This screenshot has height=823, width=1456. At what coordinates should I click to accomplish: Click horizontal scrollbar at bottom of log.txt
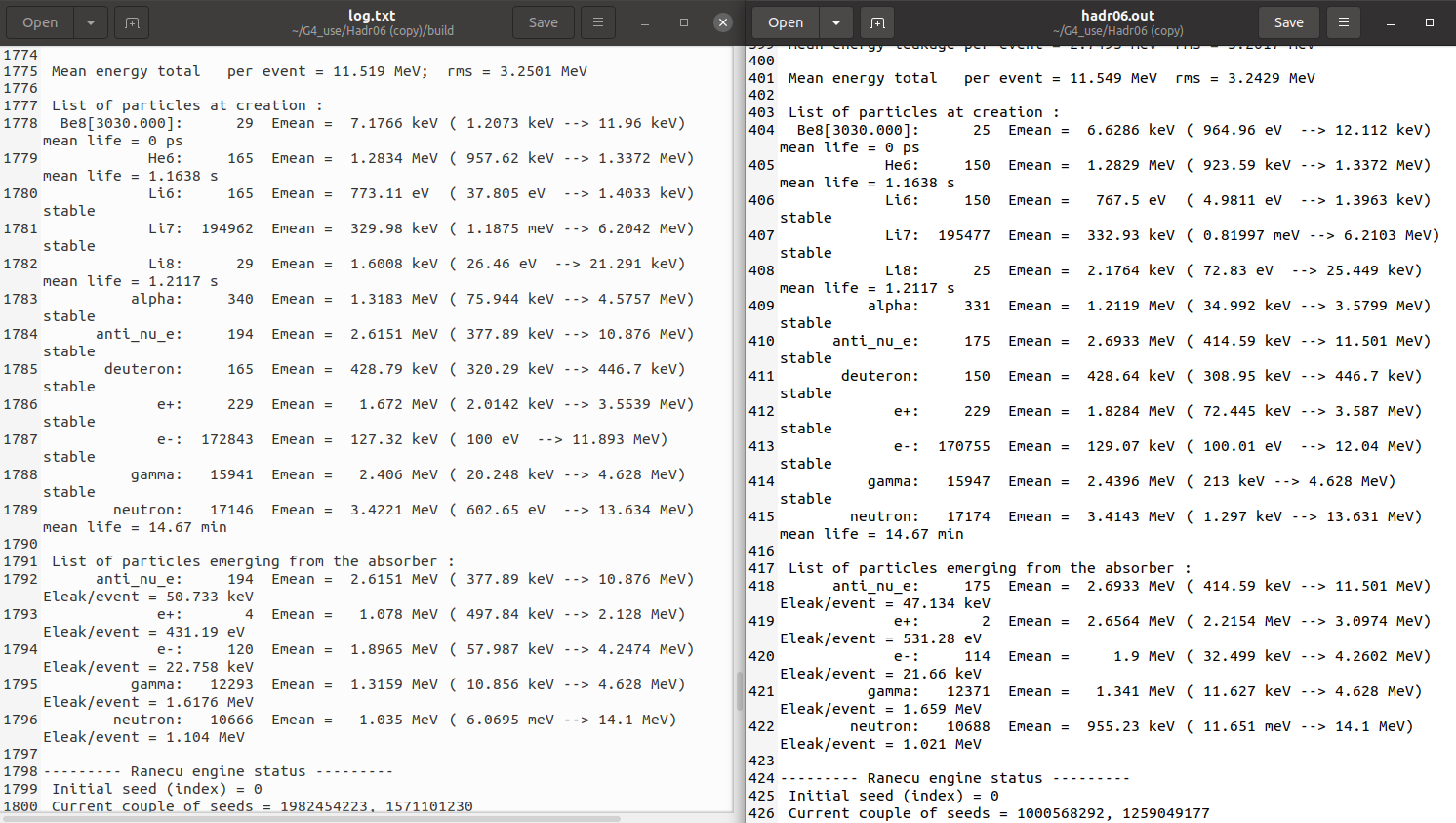[x=312, y=818]
